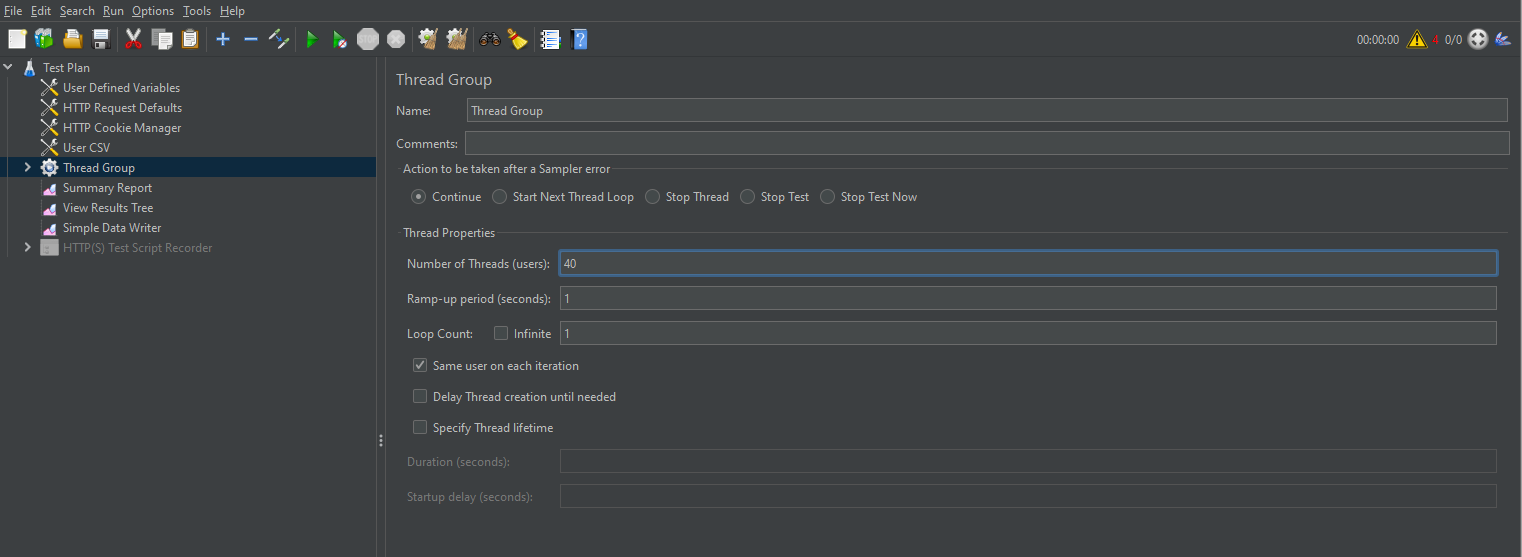The width and height of the screenshot is (1522, 557).
Task: Click the Shutdown X toolbar icon
Action: 396,39
